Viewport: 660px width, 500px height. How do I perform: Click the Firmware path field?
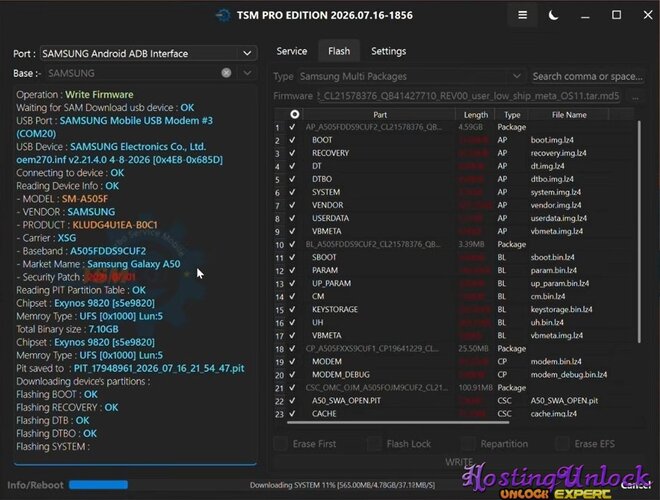pyautogui.click(x=469, y=96)
